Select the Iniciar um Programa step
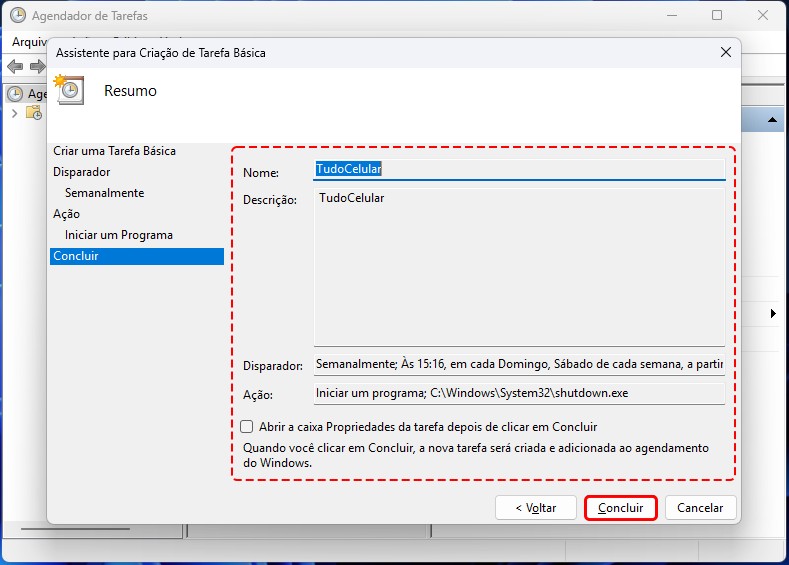The image size is (789, 565). (x=118, y=235)
